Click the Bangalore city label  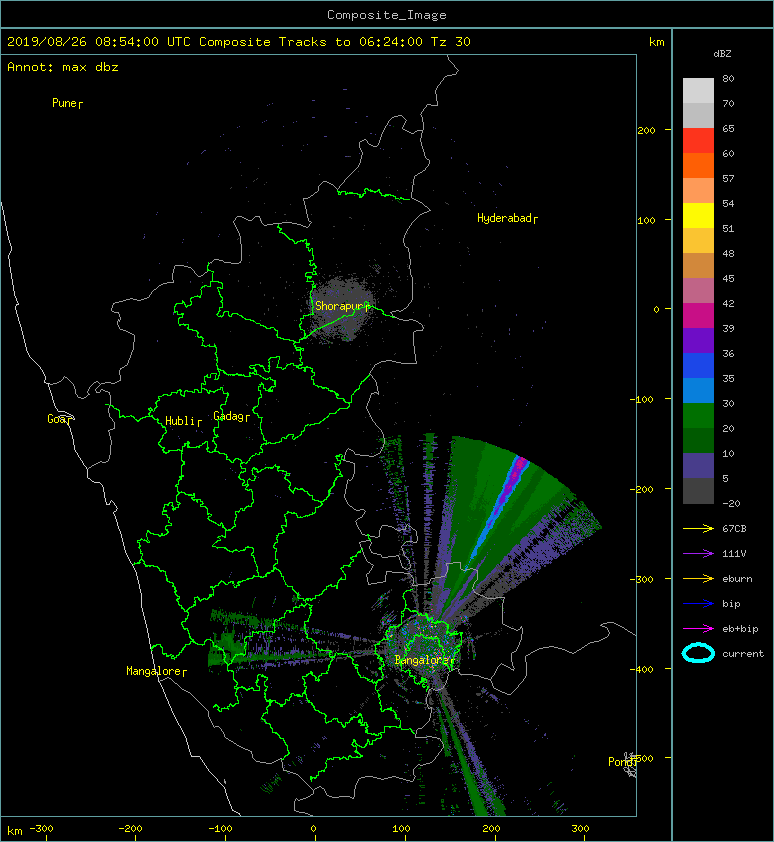pos(424,660)
